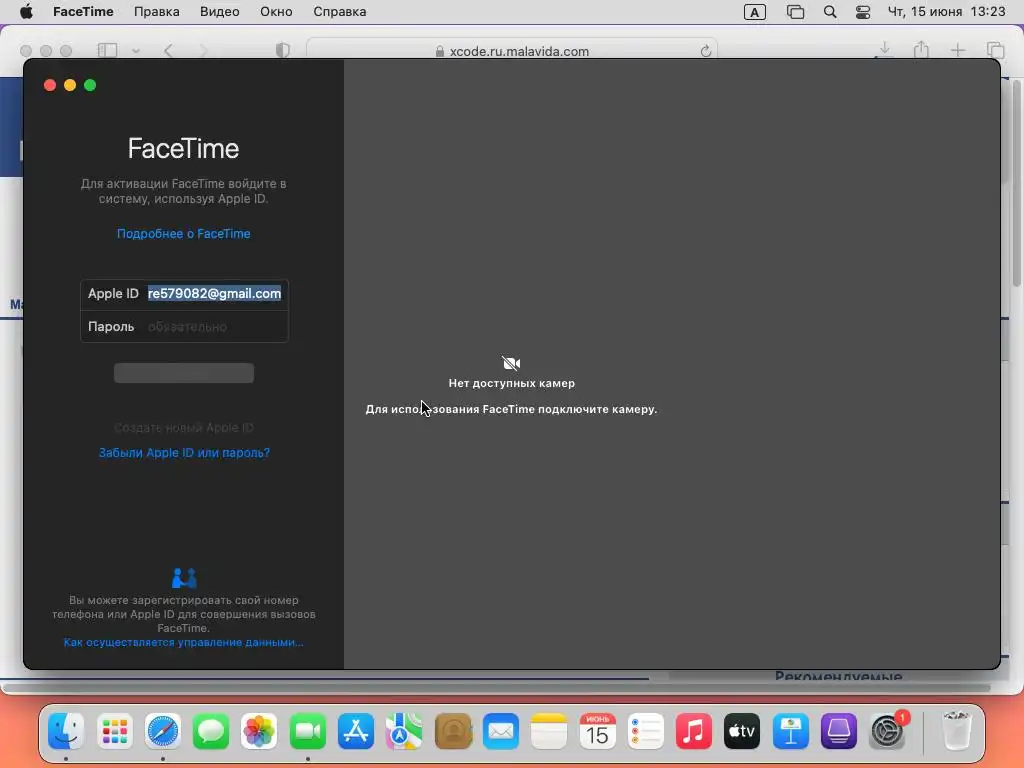Open Trash from the Dock
The image size is (1024, 768).
pos(957,731)
